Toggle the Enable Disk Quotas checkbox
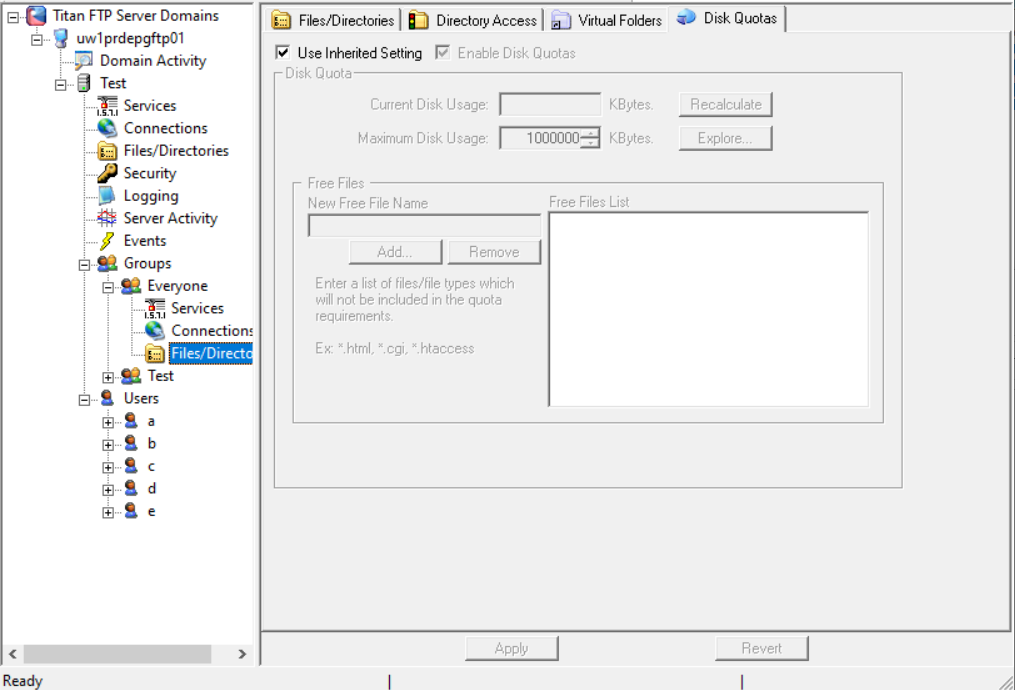1015x690 pixels. [x=443, y=53]
